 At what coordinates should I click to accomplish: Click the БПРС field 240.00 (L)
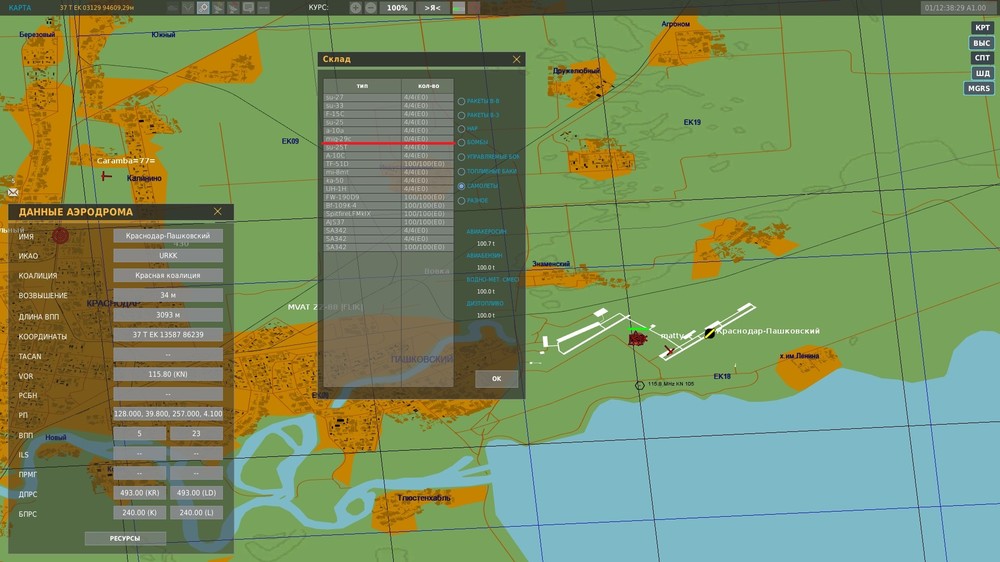tap(196, 512)
